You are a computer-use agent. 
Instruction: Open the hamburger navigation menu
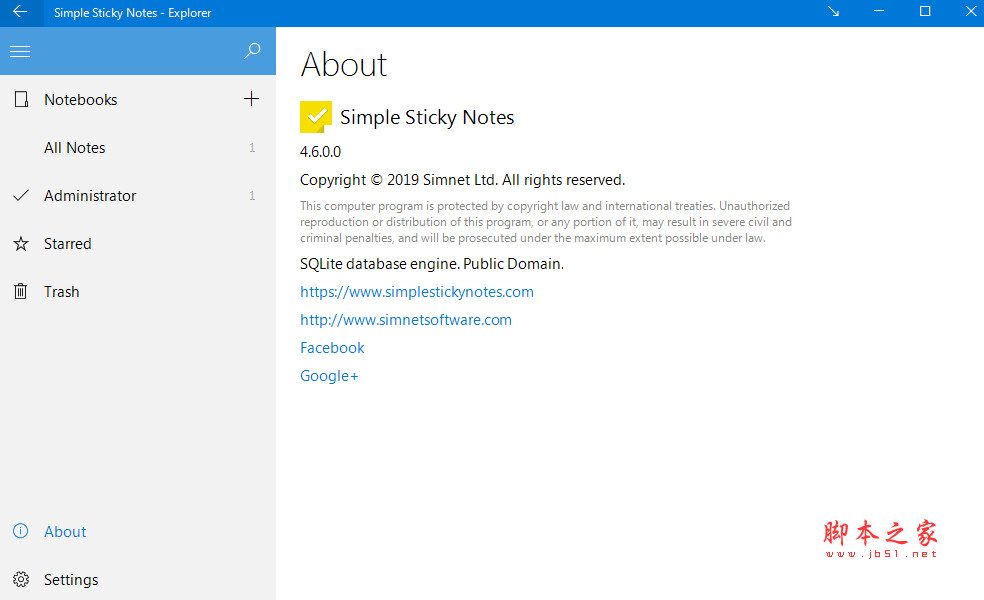coord(20,52)
